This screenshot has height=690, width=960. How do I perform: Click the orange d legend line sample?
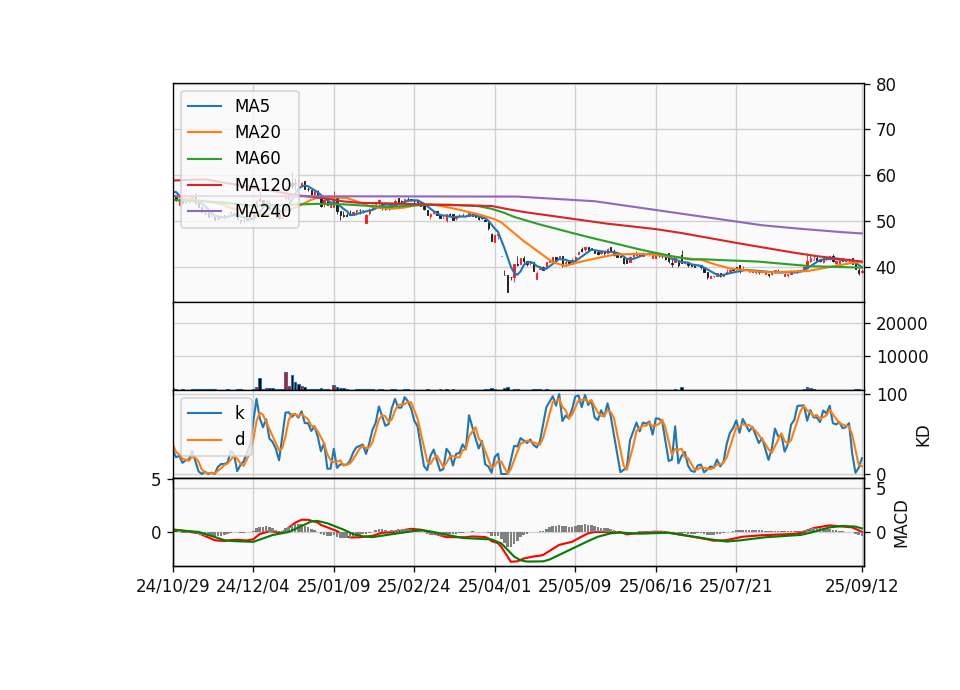tap(204, 440)
